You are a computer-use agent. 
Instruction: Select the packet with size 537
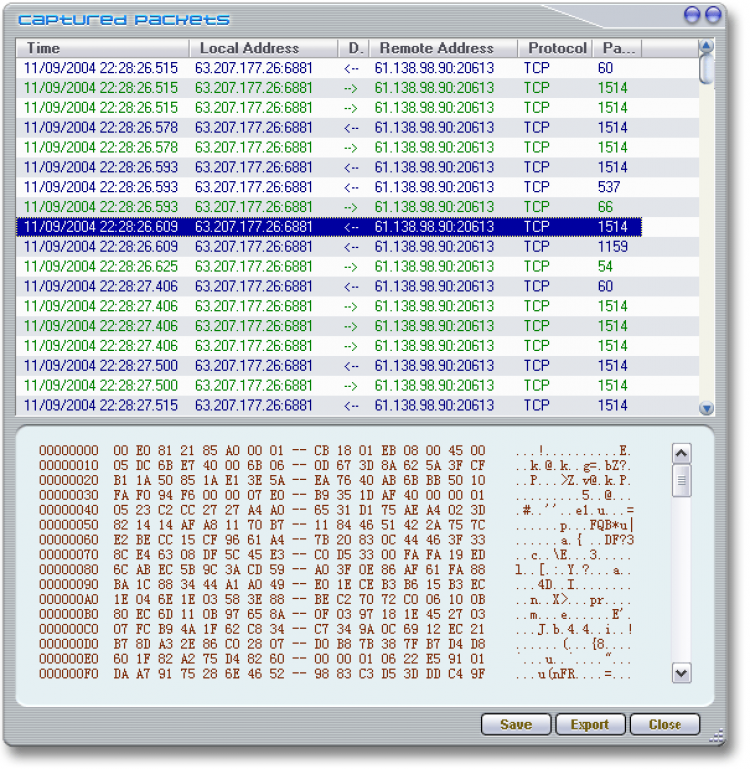pos(358,187)
